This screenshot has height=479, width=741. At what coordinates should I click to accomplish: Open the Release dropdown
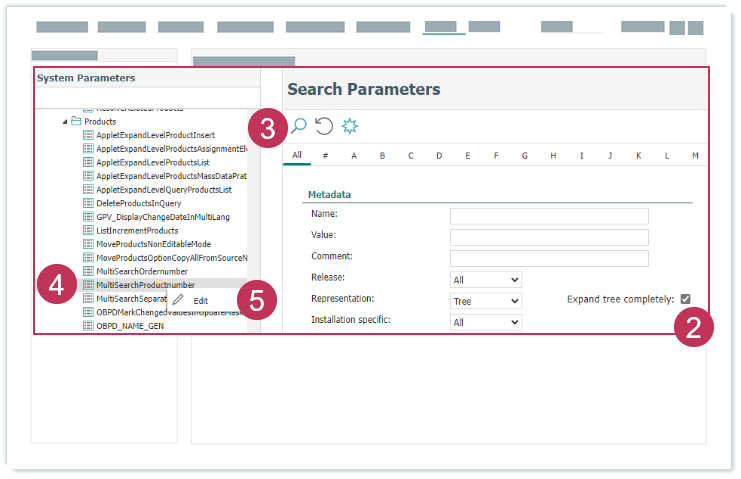tap(486, 280)
